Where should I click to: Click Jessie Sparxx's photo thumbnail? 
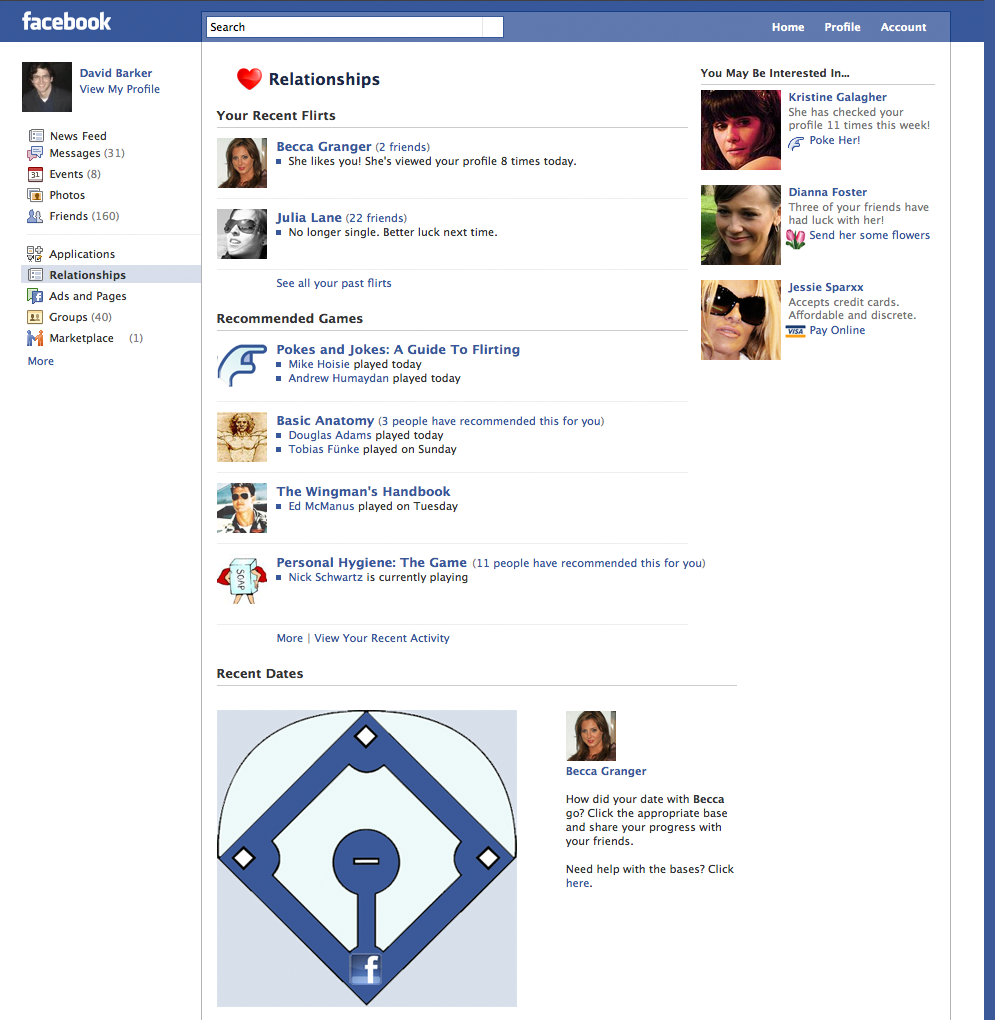tap(741, 320)
